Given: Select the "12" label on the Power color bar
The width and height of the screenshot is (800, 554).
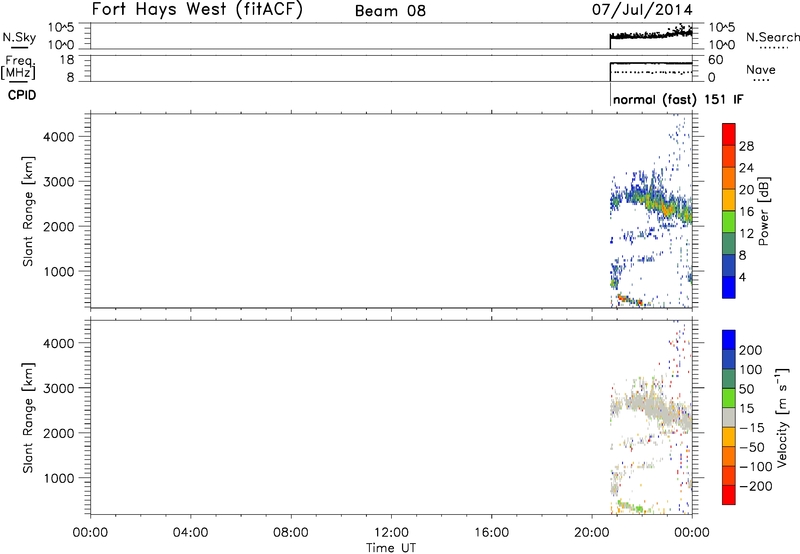Looking at the screenshot, I should pos(746,234).
